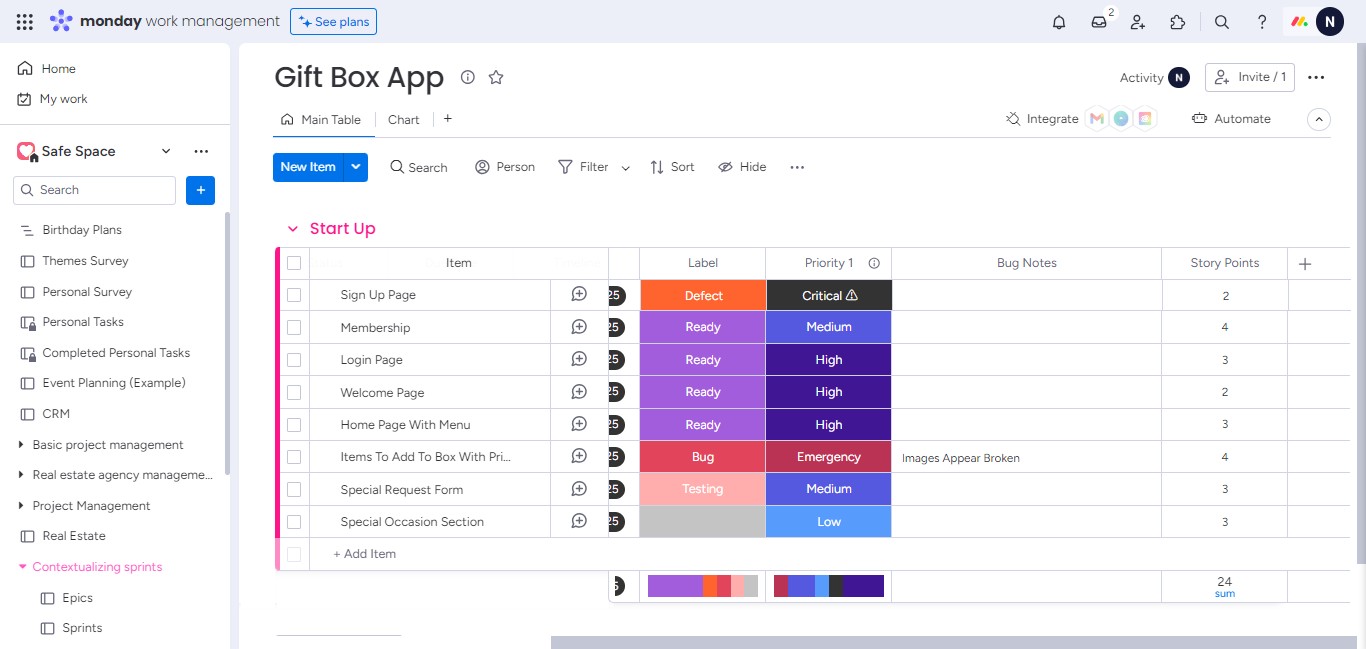Click + Add Item row
The width and height of the screenshot is (1366, 649).
click(364, 554)
